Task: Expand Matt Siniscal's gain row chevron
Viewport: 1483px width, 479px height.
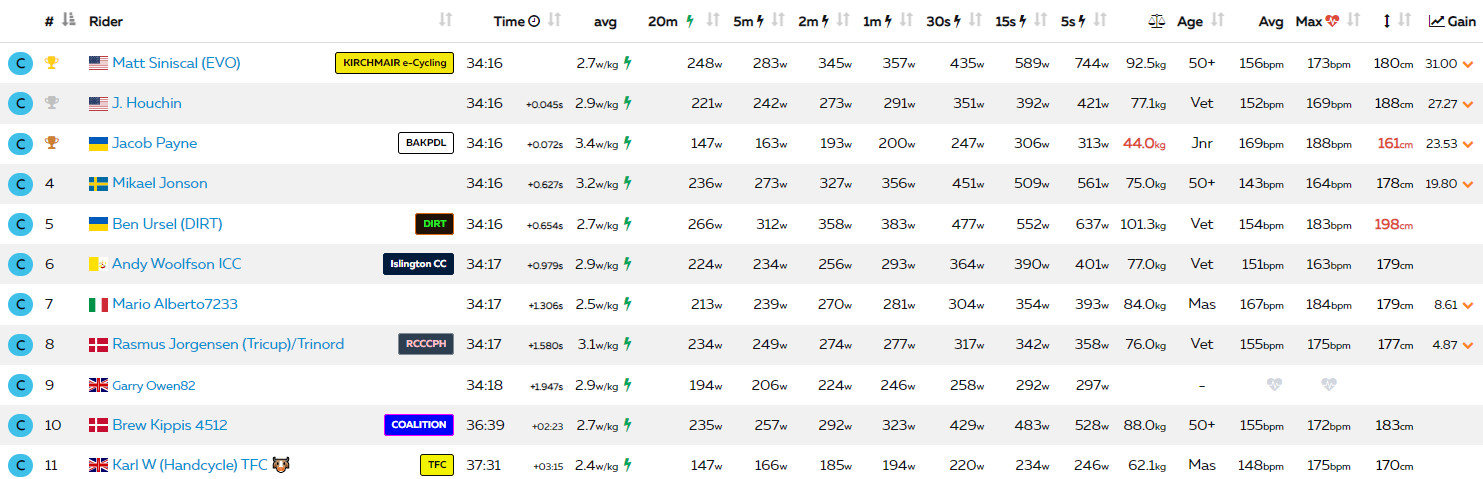Action: 1467,64
